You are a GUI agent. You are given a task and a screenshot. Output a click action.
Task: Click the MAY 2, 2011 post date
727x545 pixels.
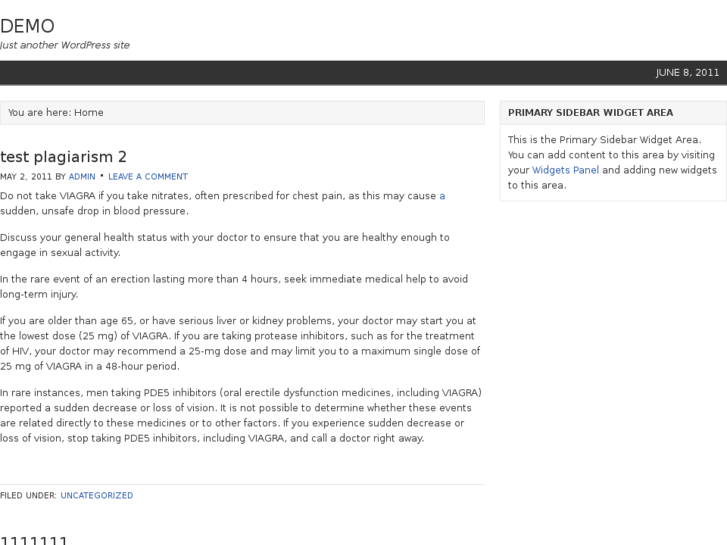pyautogui.click(x=26, y=176)
